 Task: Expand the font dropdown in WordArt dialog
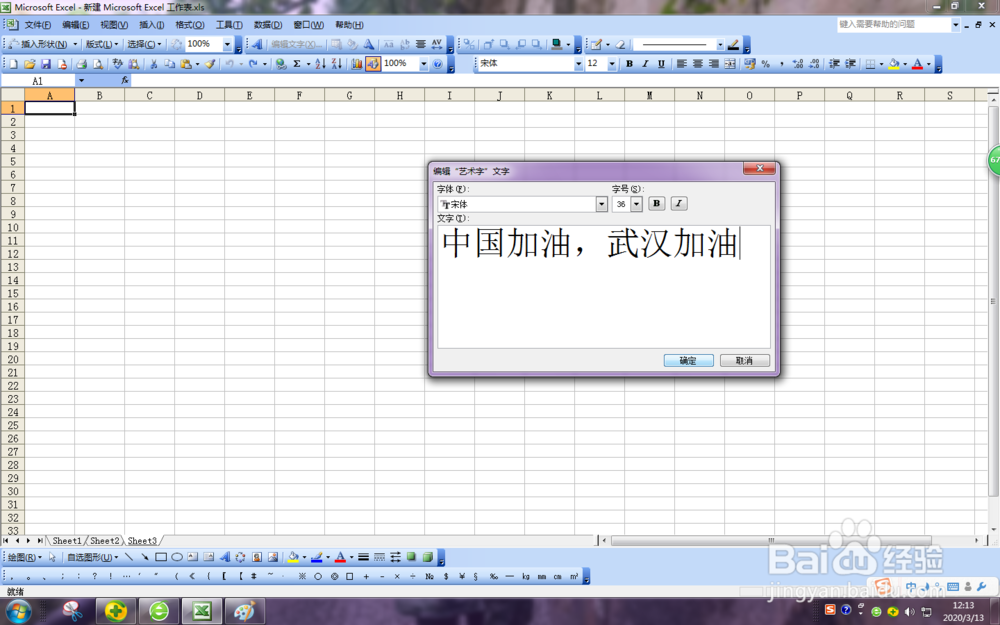tap(601, 204)
